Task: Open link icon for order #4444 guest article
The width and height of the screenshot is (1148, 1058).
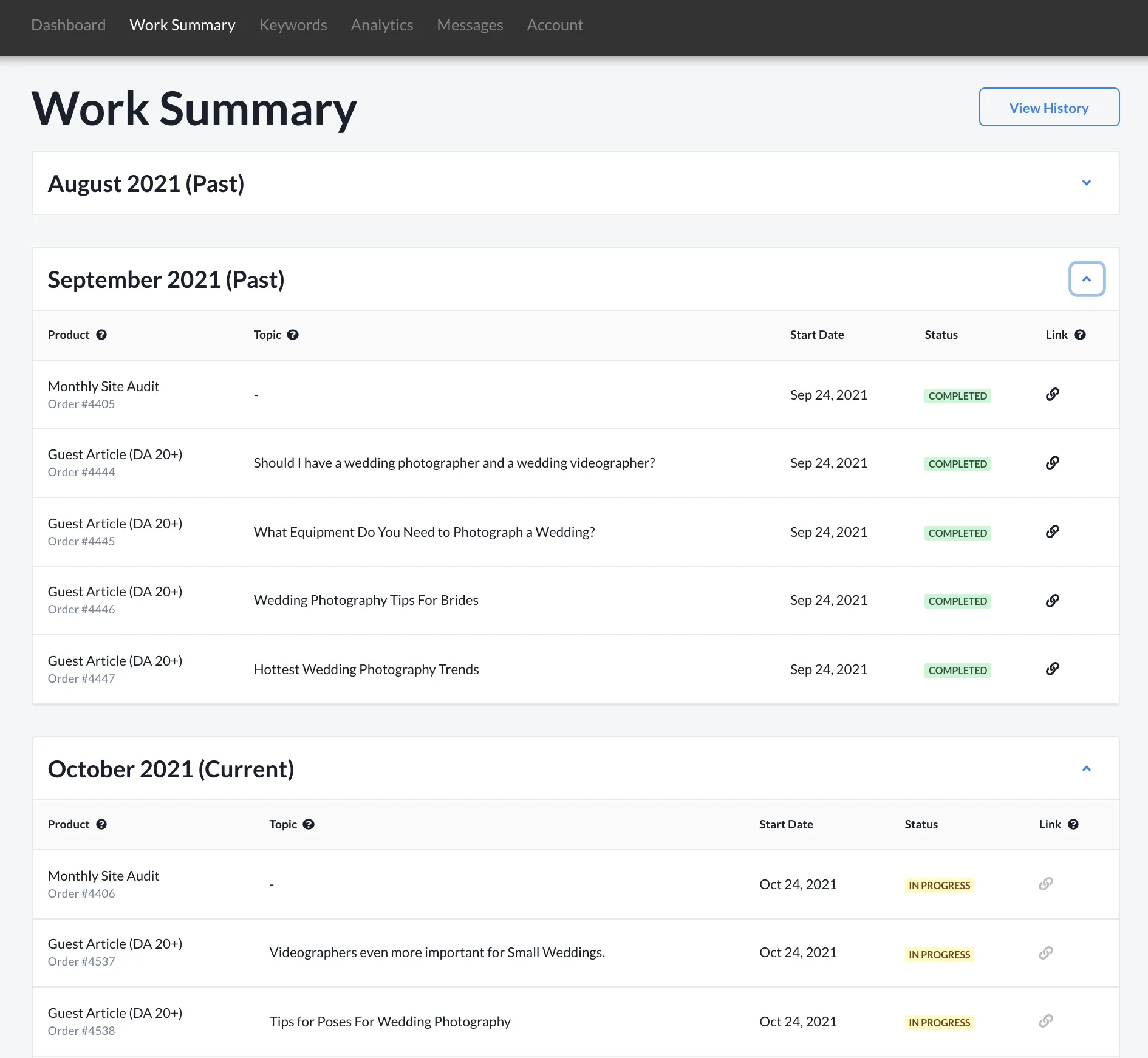Action: [1052, 463]
